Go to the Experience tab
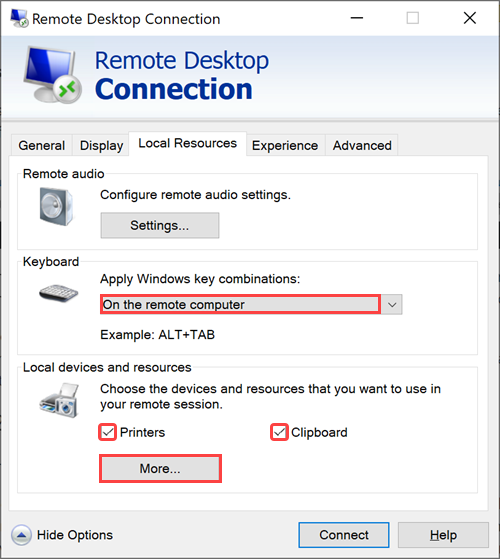 tap(285, 145)
